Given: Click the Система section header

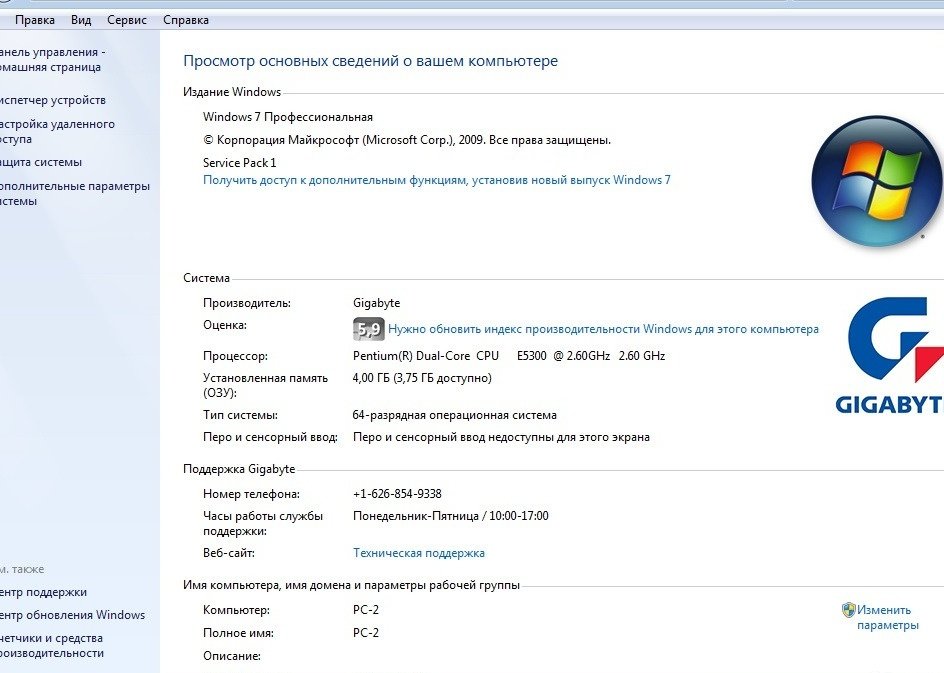Looking at the screenshot, I should tap(206, 278).
